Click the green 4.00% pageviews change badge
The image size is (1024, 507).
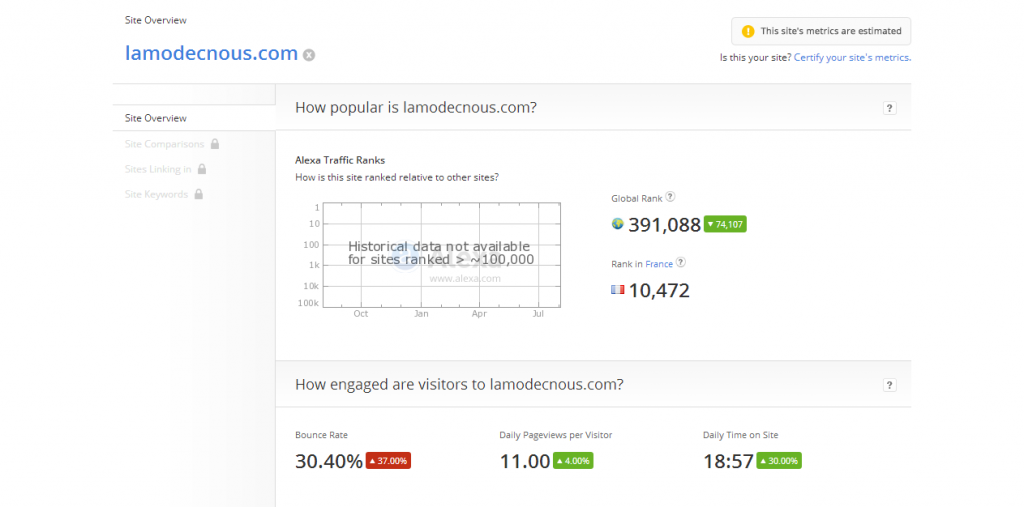pos(573,461)
